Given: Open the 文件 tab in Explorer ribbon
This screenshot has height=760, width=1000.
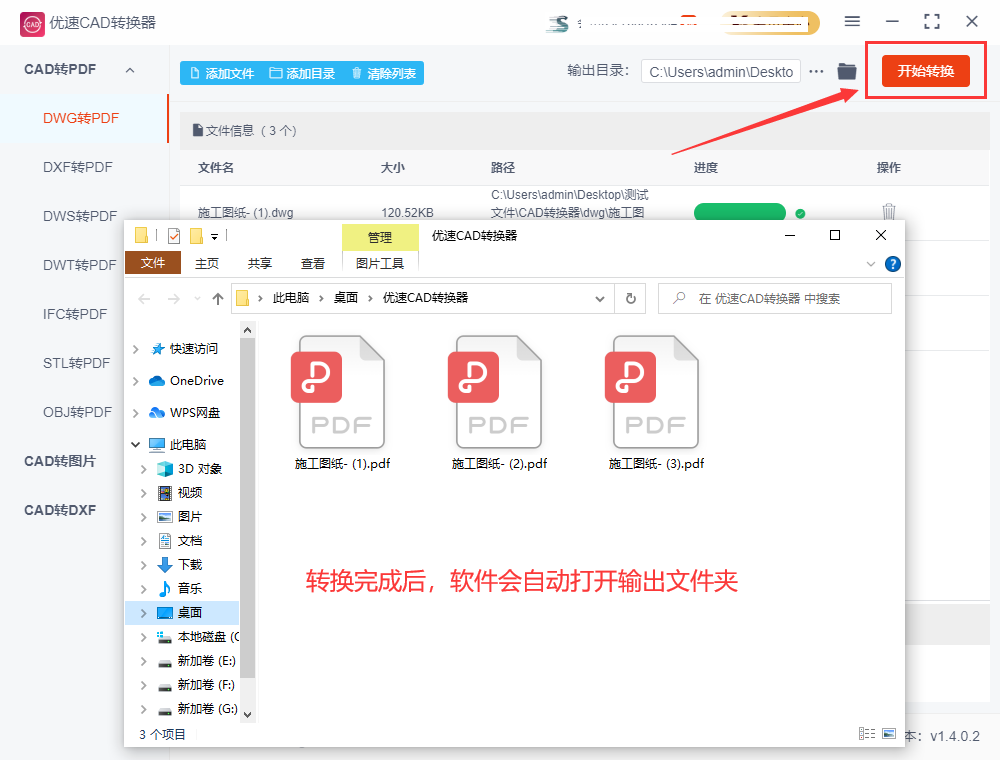Looking at the screenshot, I should [x=153, y=263].
